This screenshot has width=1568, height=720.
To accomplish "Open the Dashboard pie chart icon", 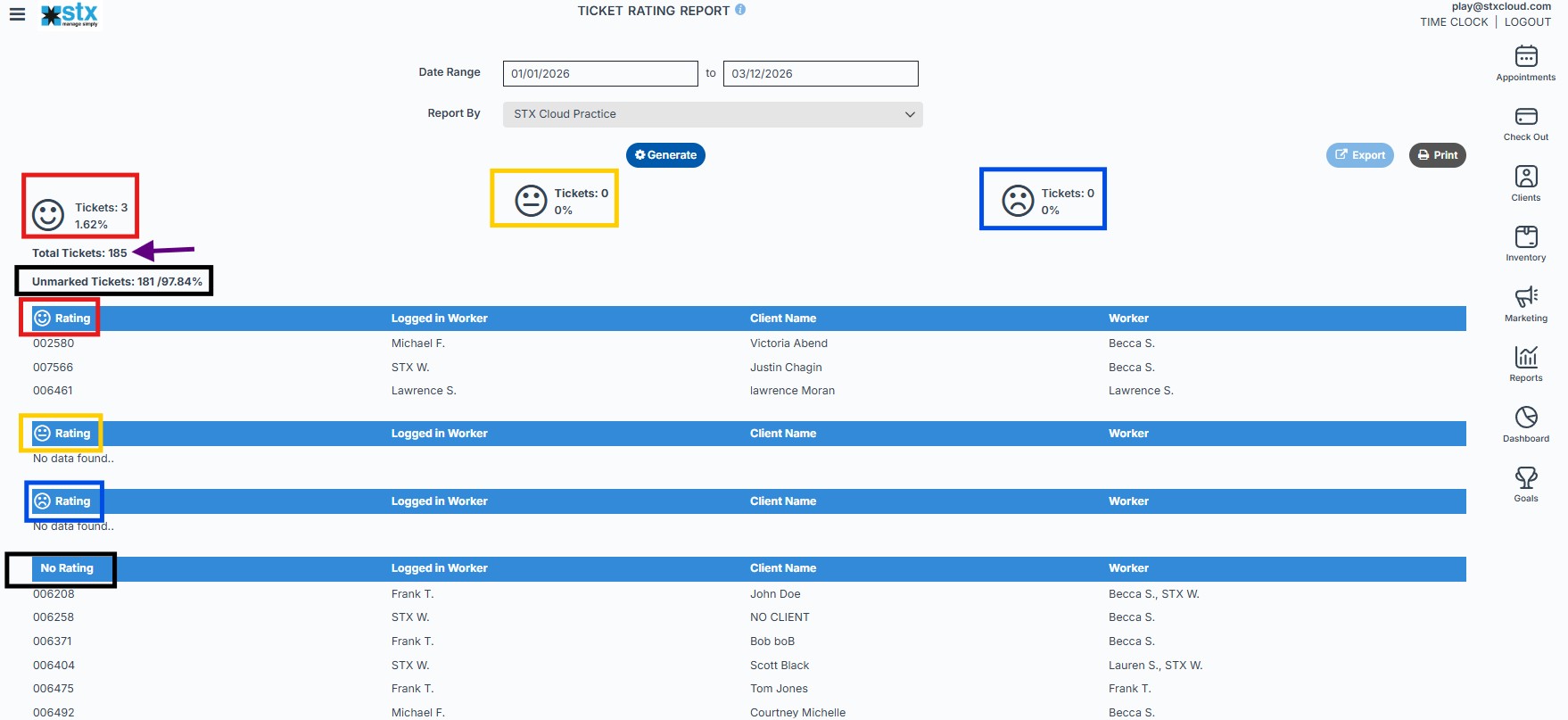I will coord(1526,418).
